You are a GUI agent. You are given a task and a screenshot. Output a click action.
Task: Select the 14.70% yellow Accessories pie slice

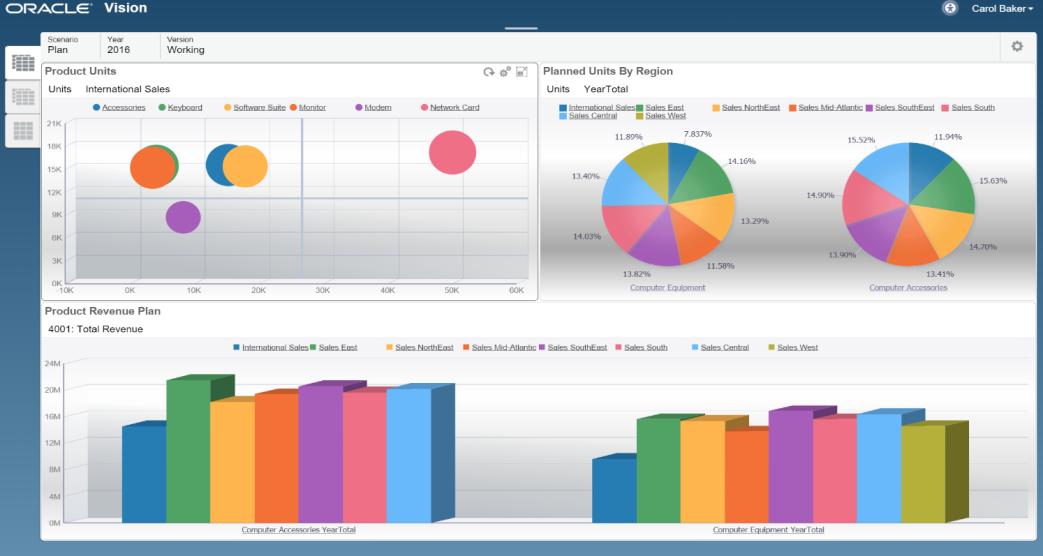pyautogui.click(x=945, y=229)
